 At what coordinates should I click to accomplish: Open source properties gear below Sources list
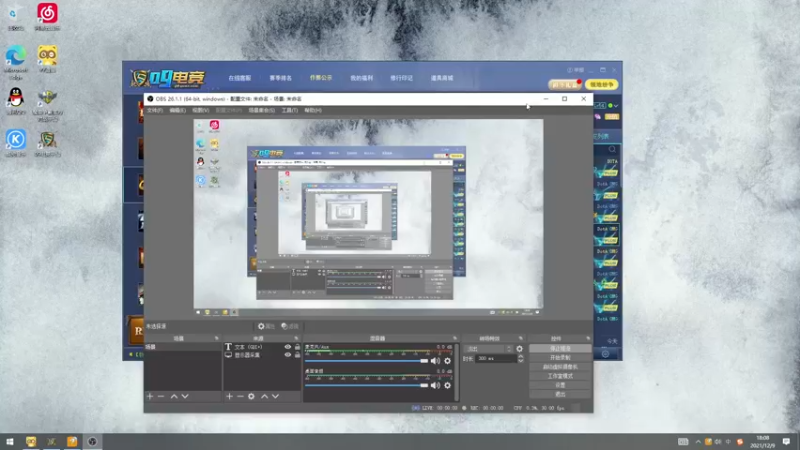[251, 396]
